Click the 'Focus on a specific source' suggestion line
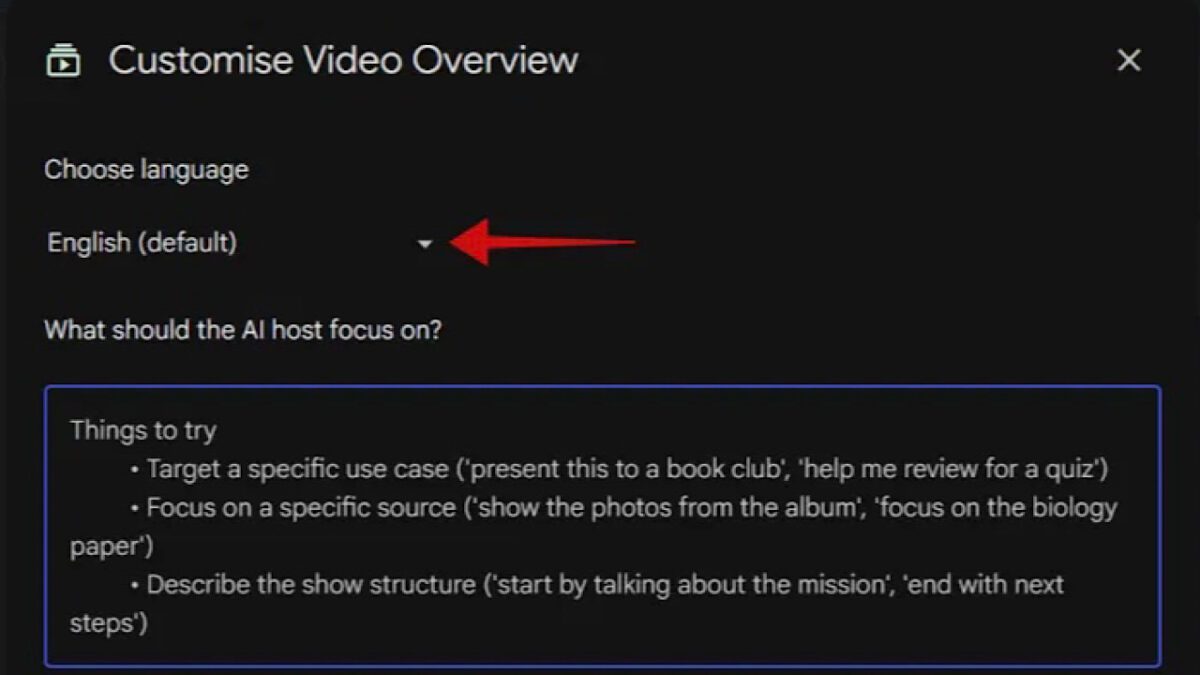The image size is (1200, 675). click(593, 526)
